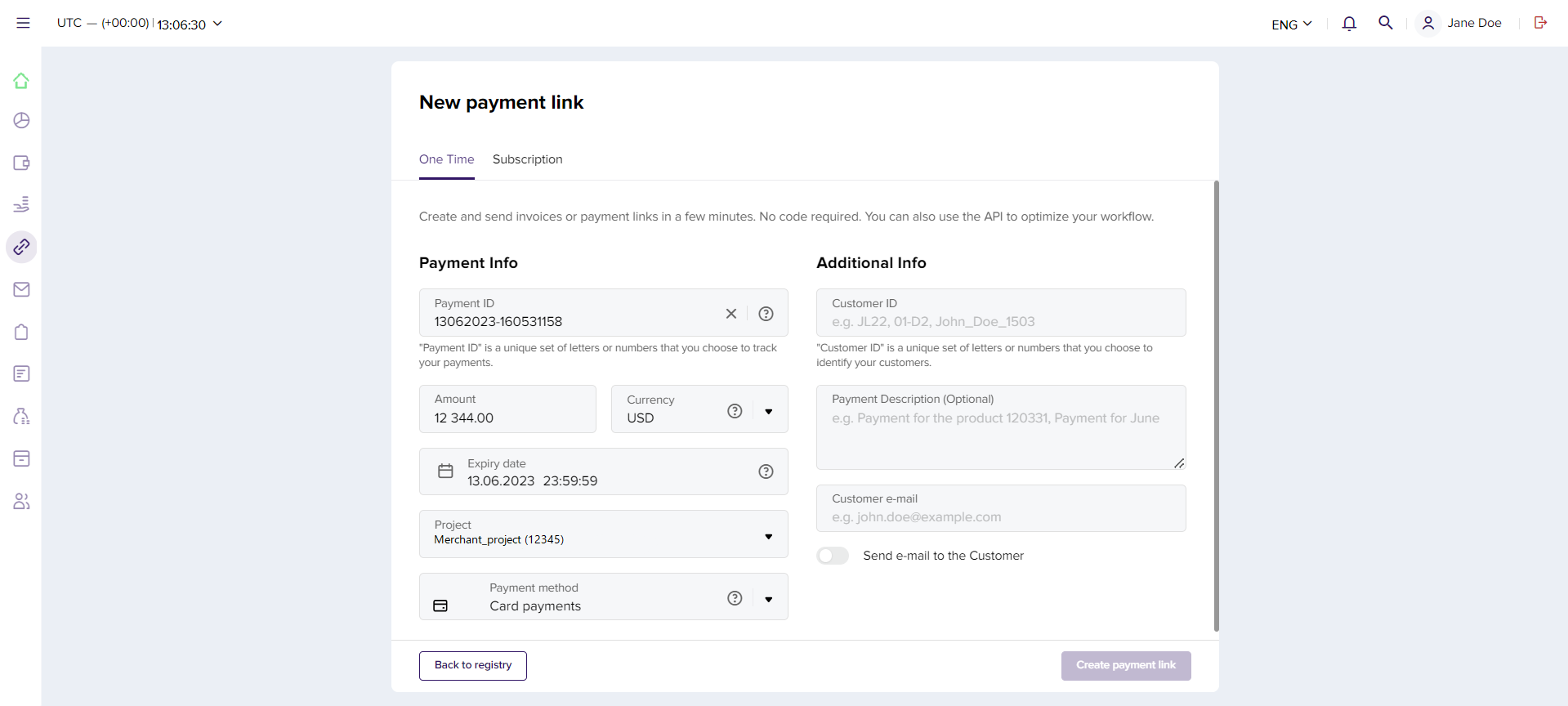Click the Customer e-mail input field

tap(1000, 516)
